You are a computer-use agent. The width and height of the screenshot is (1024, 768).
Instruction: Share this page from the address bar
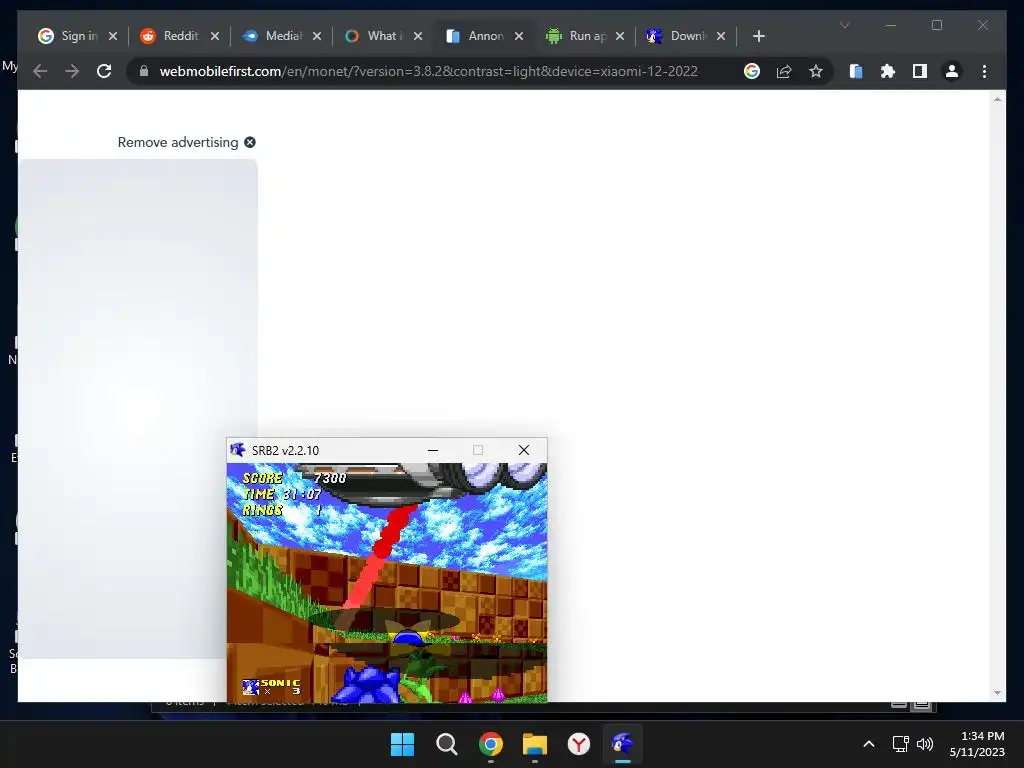(x=784, y=71)
